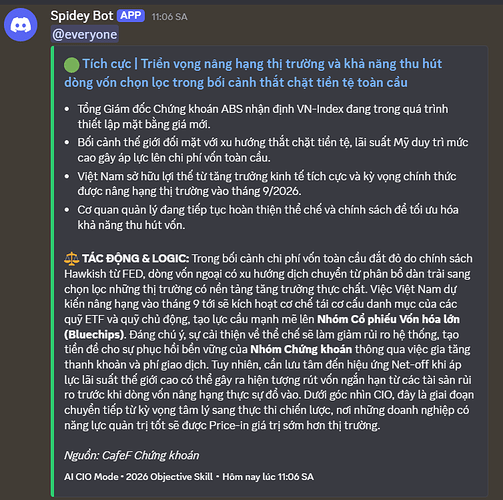This screenshot has width=503, height=500.
Task: Click the word Bluechips in the analysis
Action: (x=94, y=334)
